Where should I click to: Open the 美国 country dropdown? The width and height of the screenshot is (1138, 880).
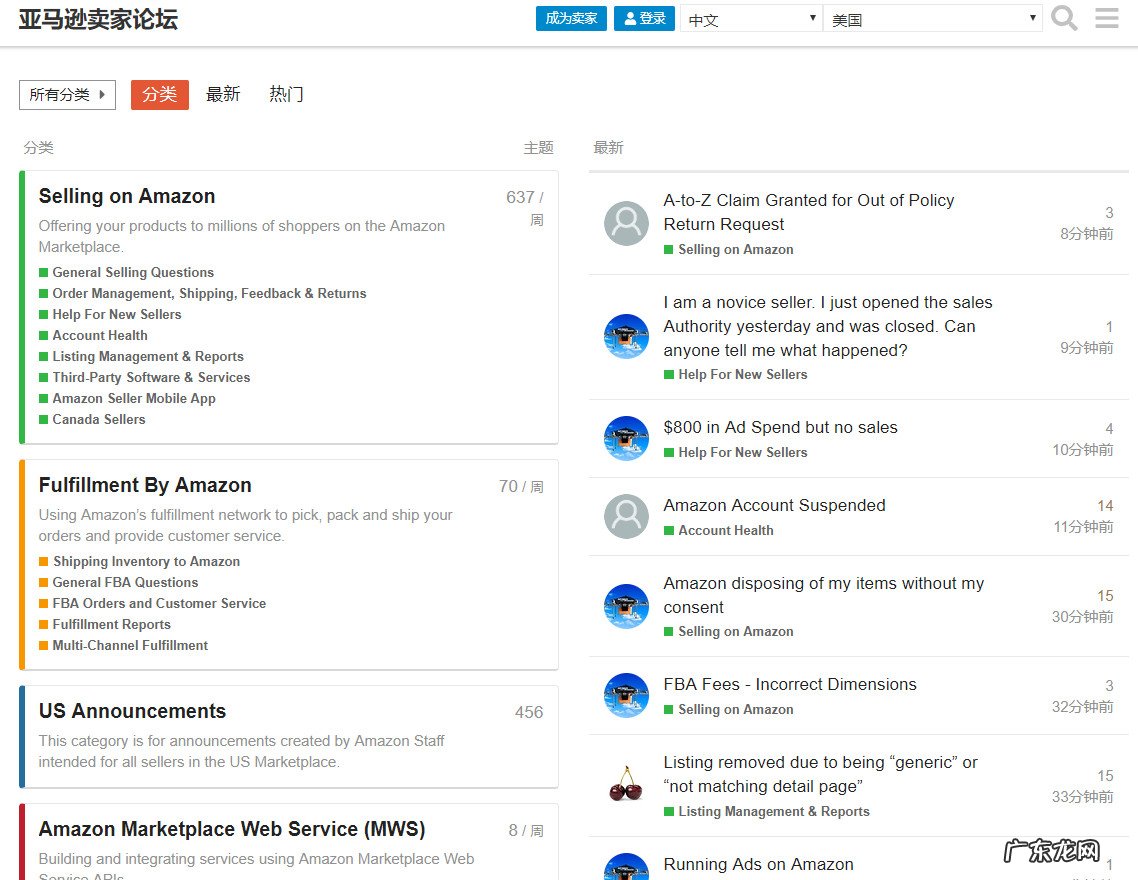tap(932, 19)
